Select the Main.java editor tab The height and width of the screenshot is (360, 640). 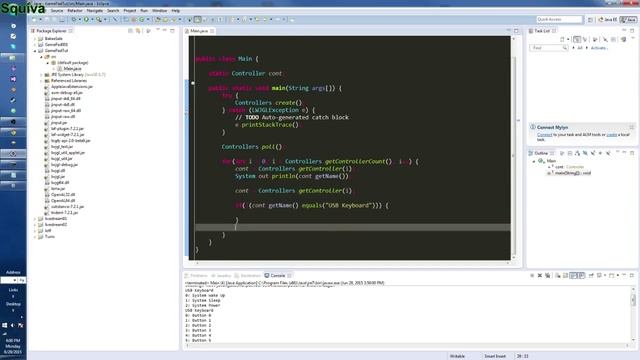coord(199,31)
